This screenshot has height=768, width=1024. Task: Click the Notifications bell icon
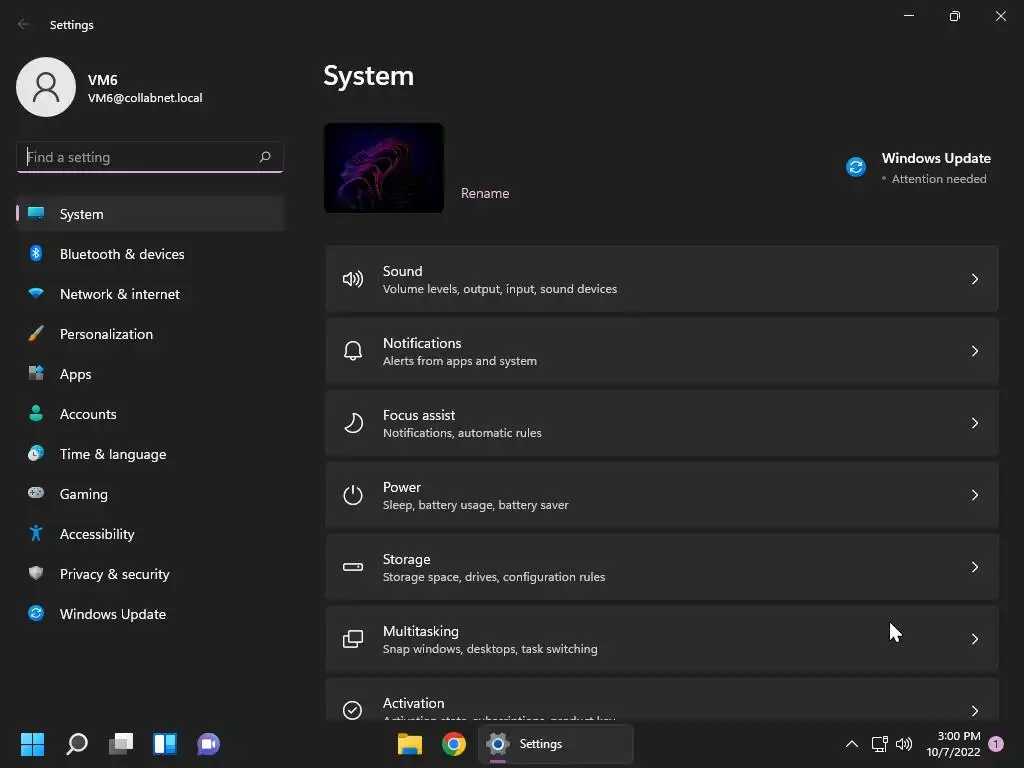353,351
